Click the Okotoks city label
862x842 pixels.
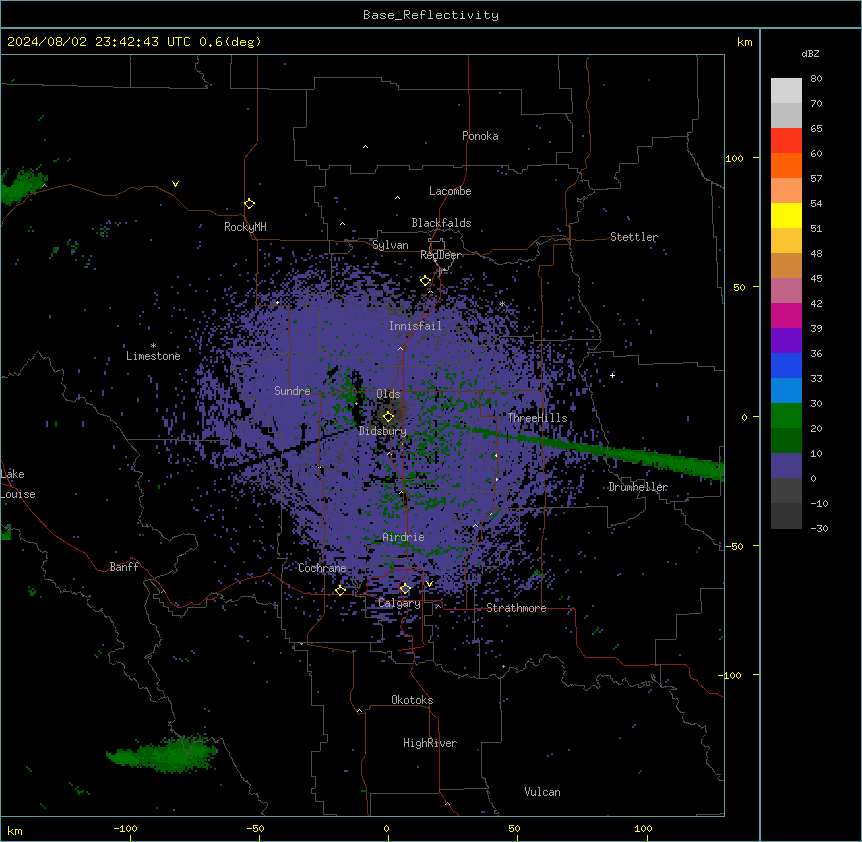coord(412,700)
